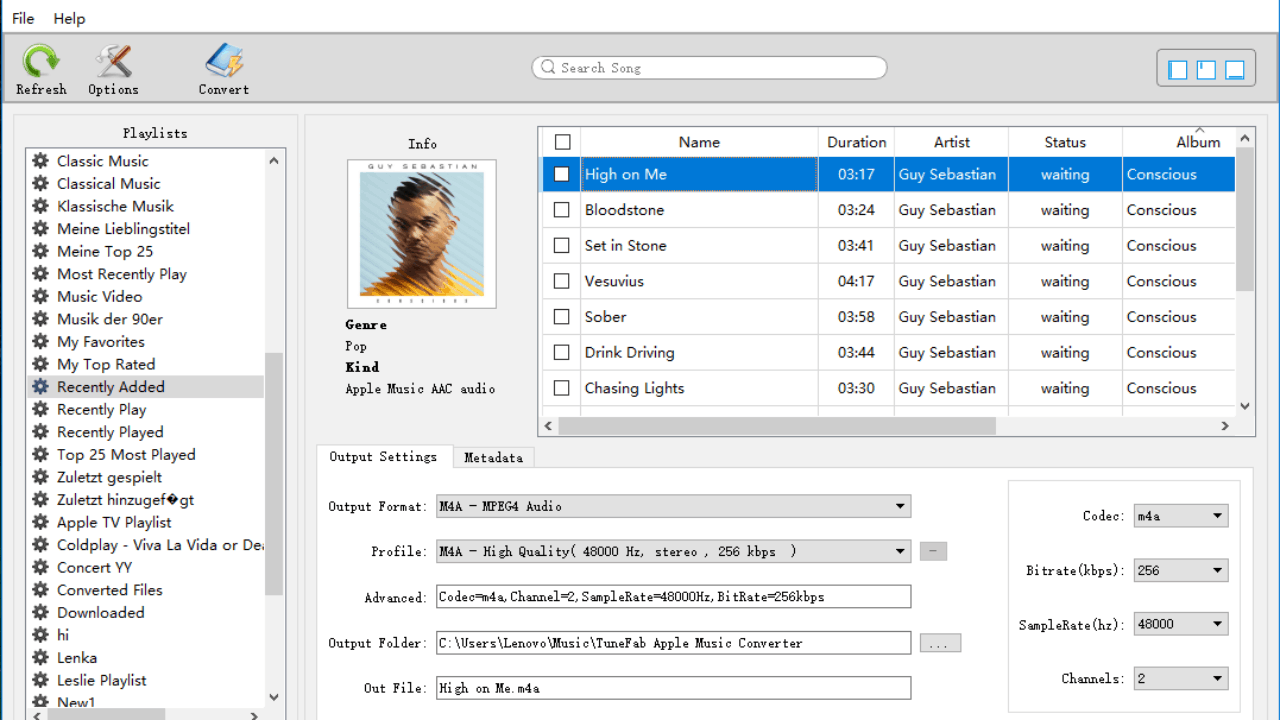Switch to the middle layout view icon

pos(1206,70)
